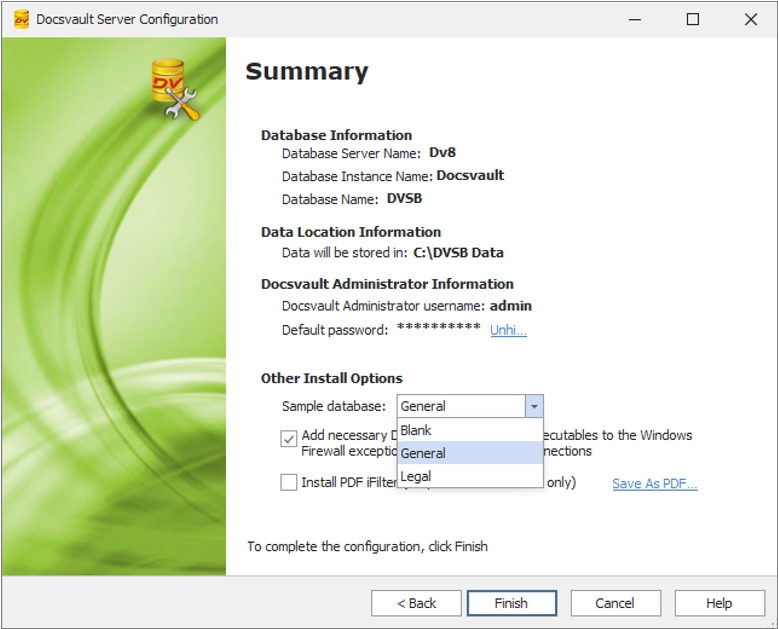This screenshot has height=629, width=778.
Task: Pick Legal from the sample database list
Action: (x=470, y=476)
